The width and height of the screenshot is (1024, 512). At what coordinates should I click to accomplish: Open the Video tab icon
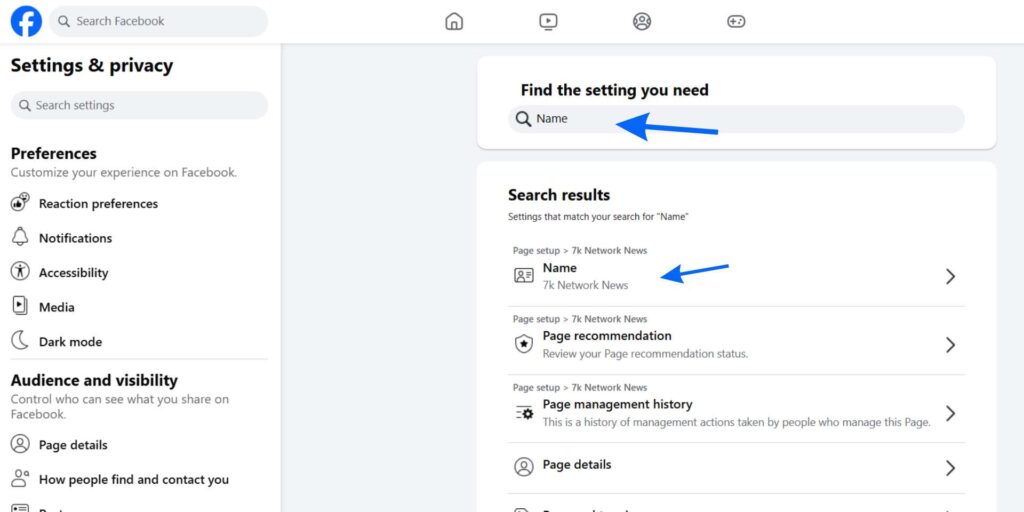(548, 22)
